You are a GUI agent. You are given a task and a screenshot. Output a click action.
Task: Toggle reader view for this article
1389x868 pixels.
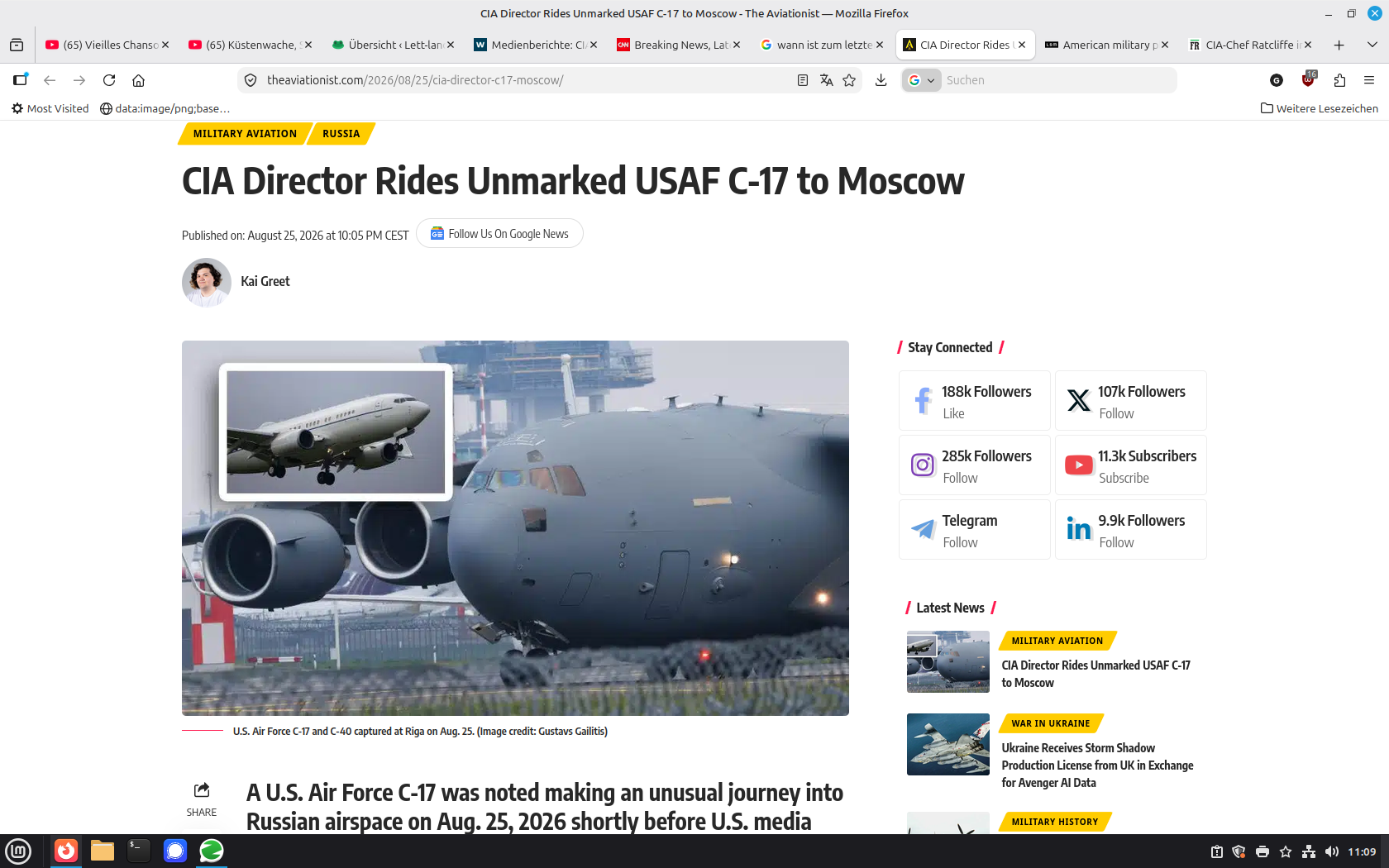pos(802,80)
